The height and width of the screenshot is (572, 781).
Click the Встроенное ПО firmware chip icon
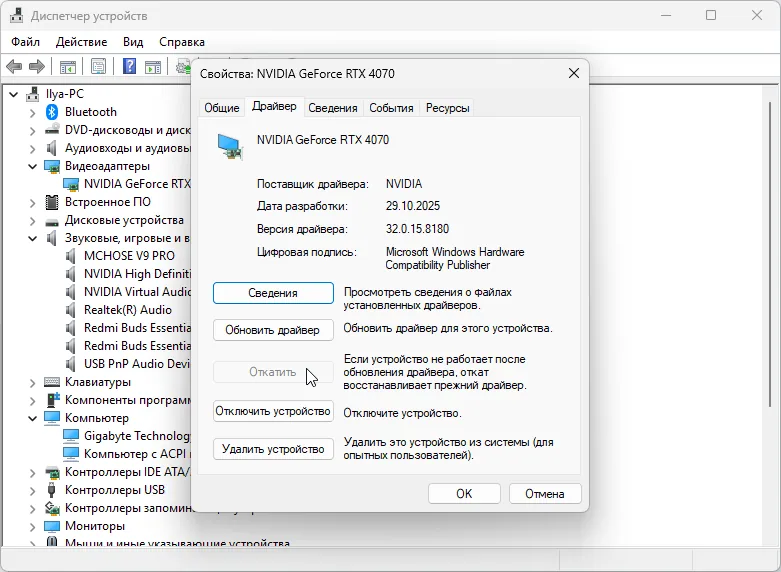tap(52, 202)
